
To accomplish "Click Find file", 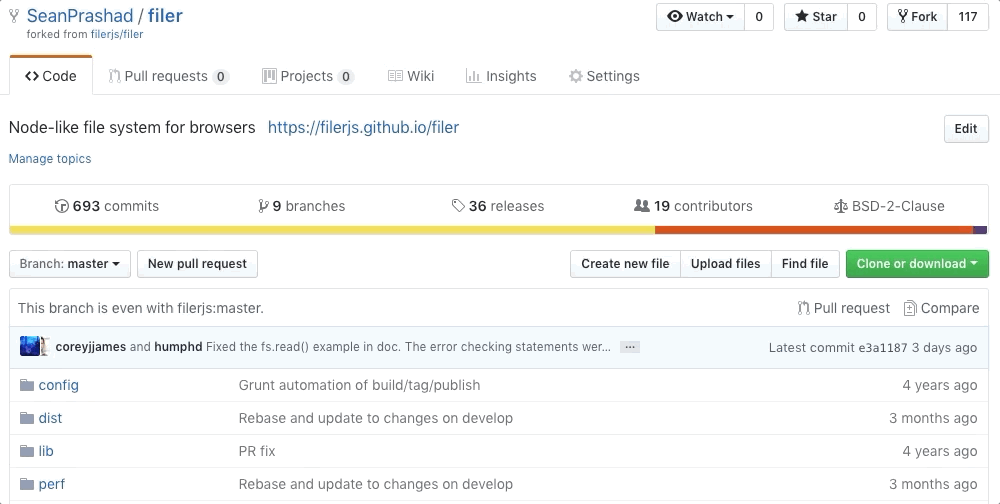I will click(805, 264).
